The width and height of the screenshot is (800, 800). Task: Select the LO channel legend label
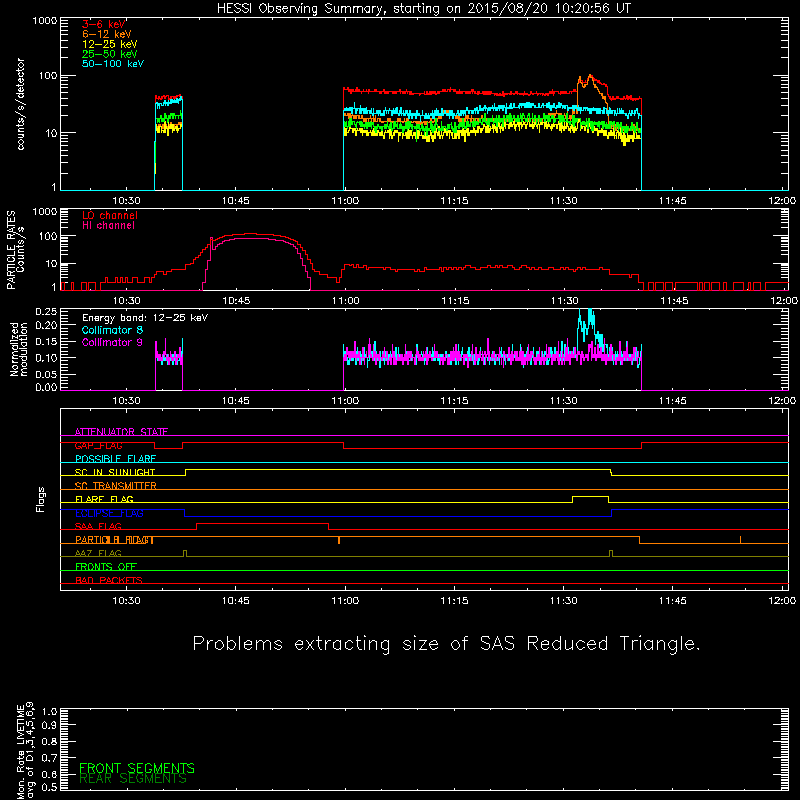pyautogui.click(x=110, y=215)
